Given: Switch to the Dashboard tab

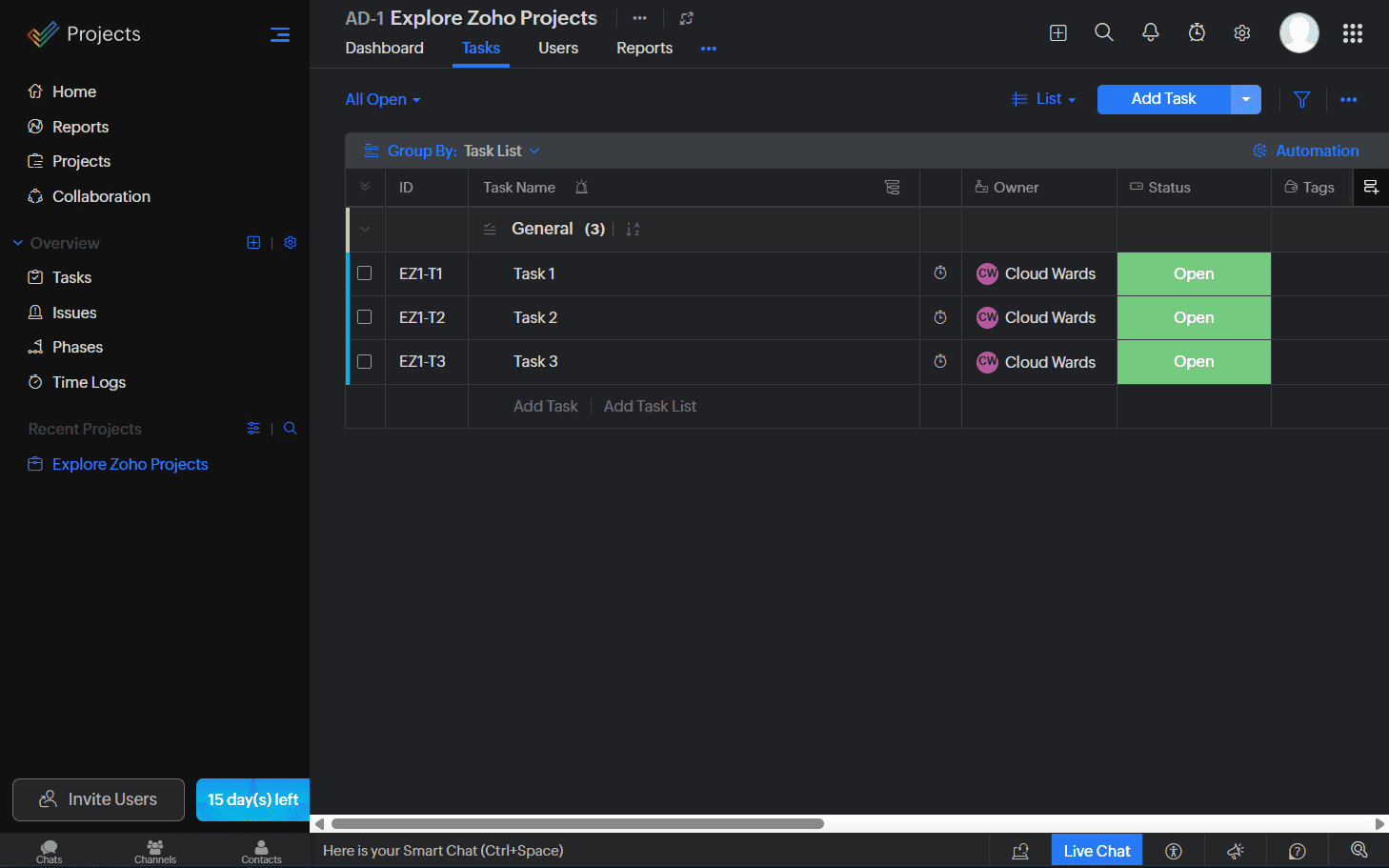Looking at the screenshot, I should pyautogui.click(x=384, y=49).
